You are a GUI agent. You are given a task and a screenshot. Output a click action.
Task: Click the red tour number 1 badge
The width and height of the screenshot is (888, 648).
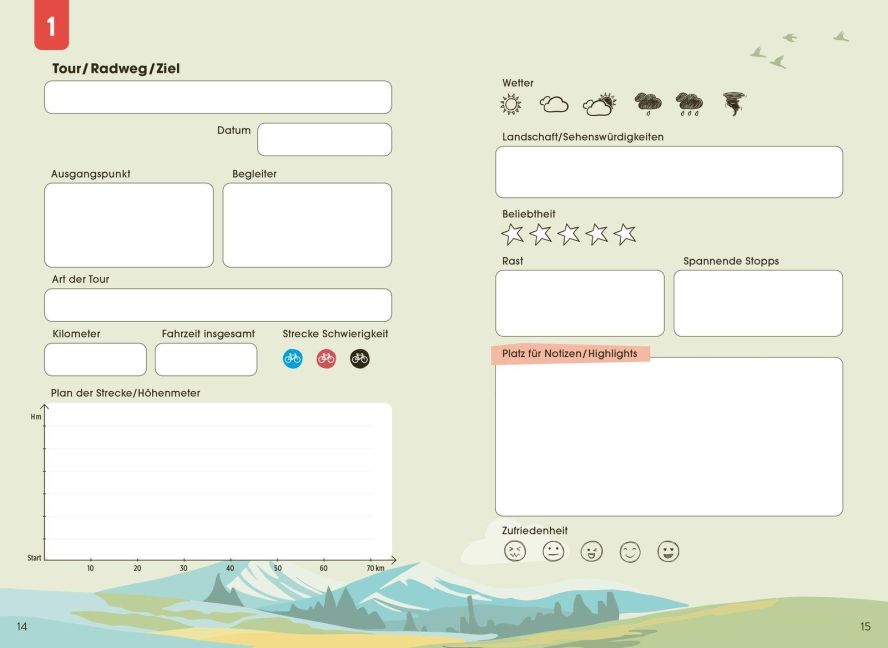click(52, 25)
